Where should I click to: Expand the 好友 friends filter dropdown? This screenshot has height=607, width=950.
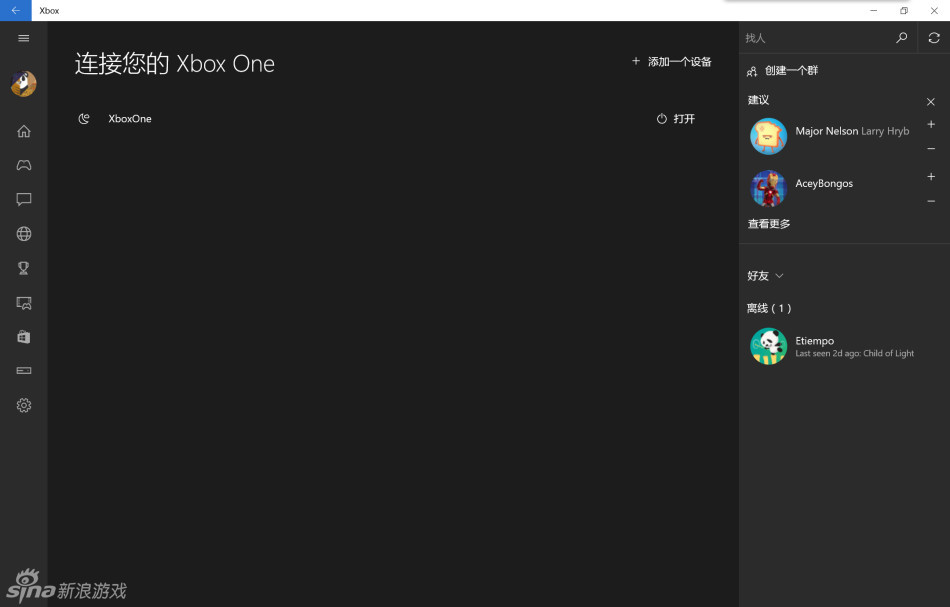coord(766,276)
